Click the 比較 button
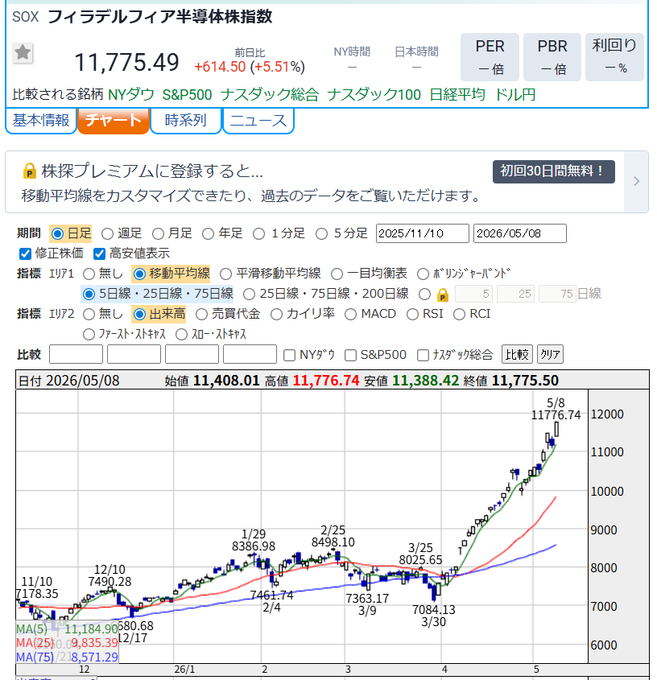 click(517, 354)
